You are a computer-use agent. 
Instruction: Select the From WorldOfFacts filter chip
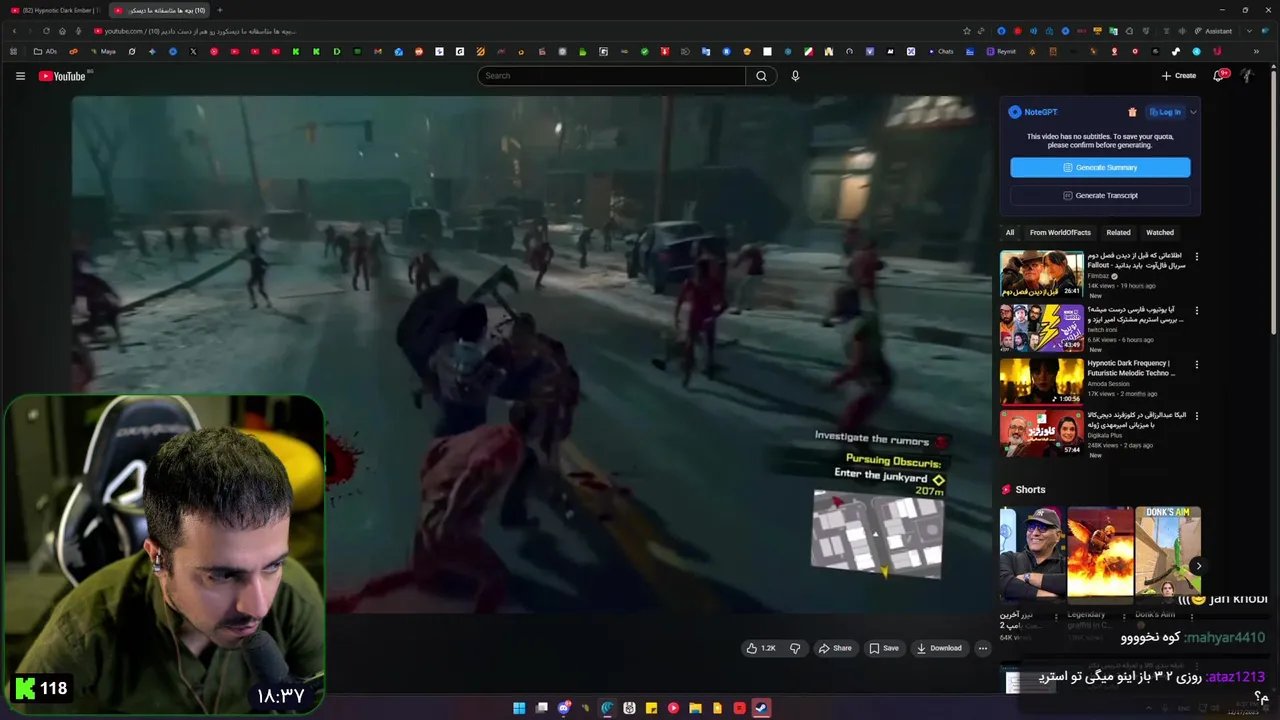1060,233
